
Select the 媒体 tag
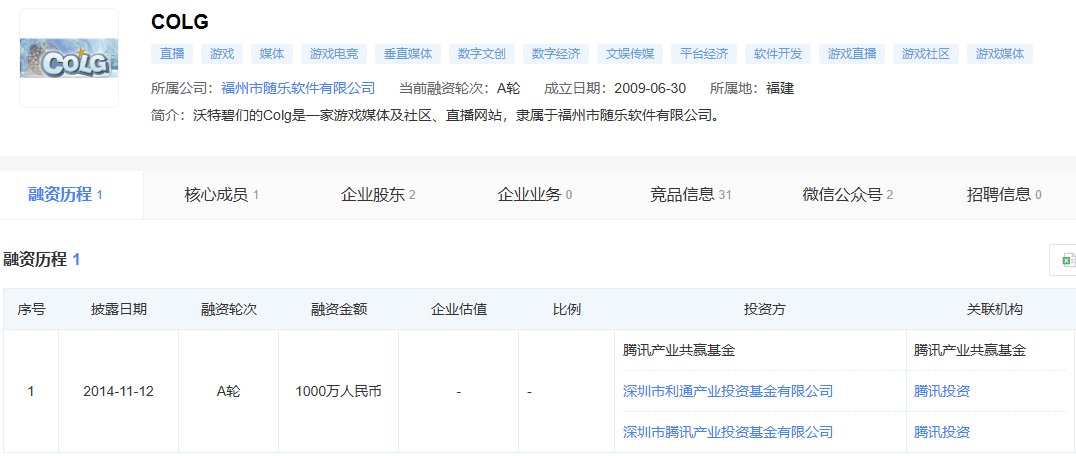(272, 54)
